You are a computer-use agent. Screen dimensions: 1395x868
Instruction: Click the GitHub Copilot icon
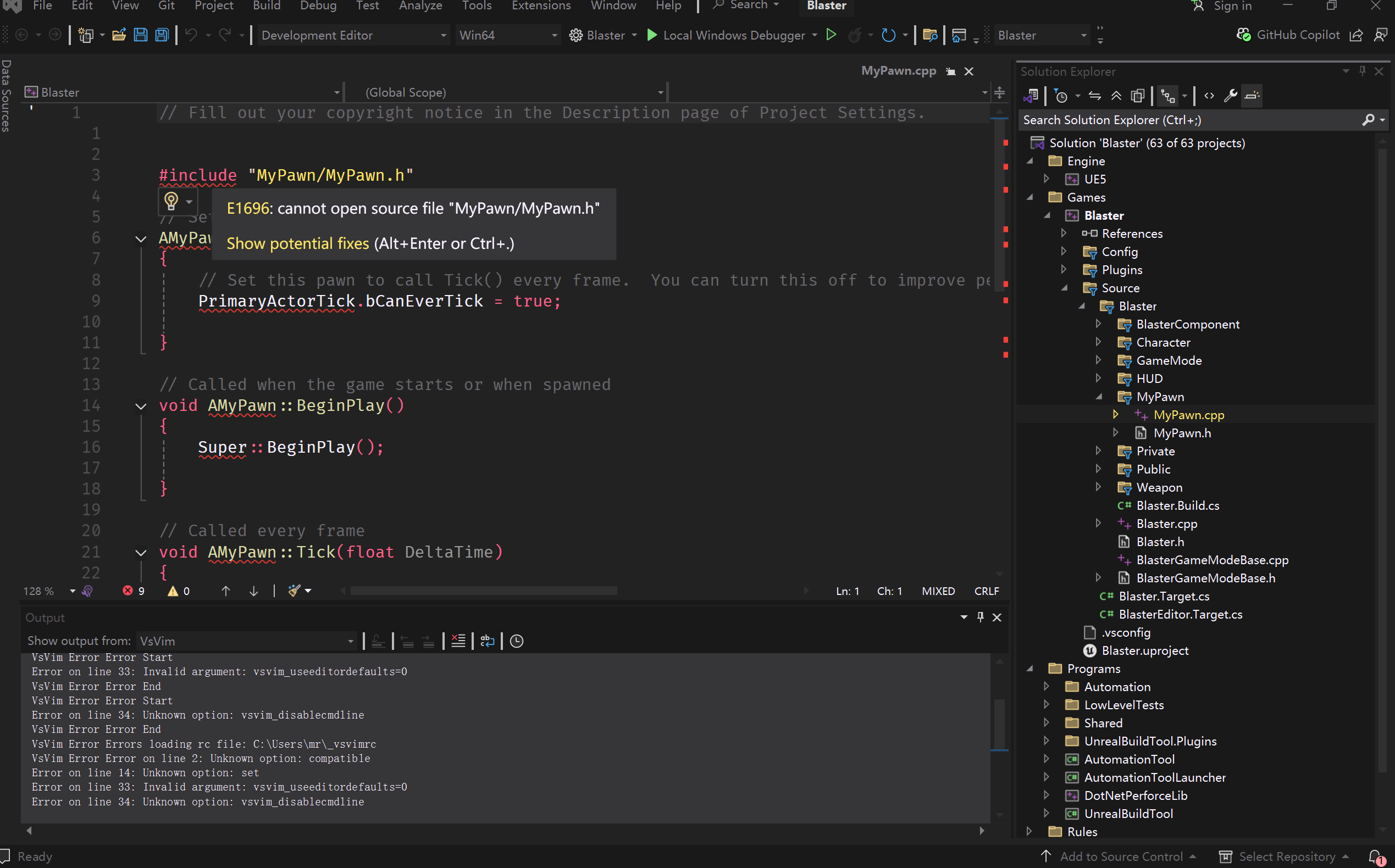pyautogui.click(x=1243, y=35)
